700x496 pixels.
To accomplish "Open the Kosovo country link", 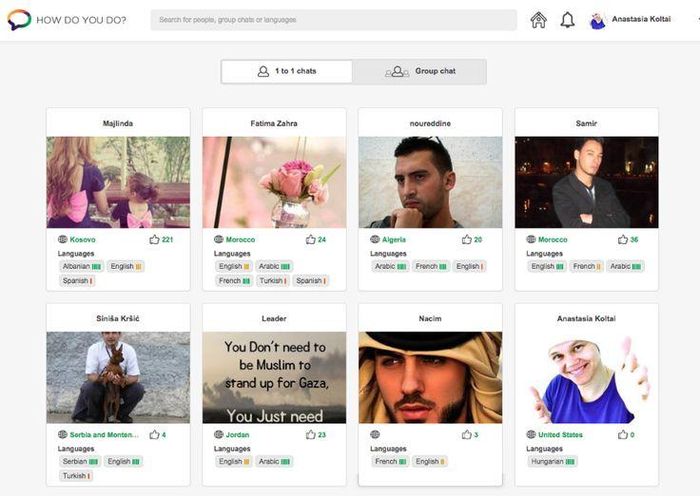I will tap(83, 240).
